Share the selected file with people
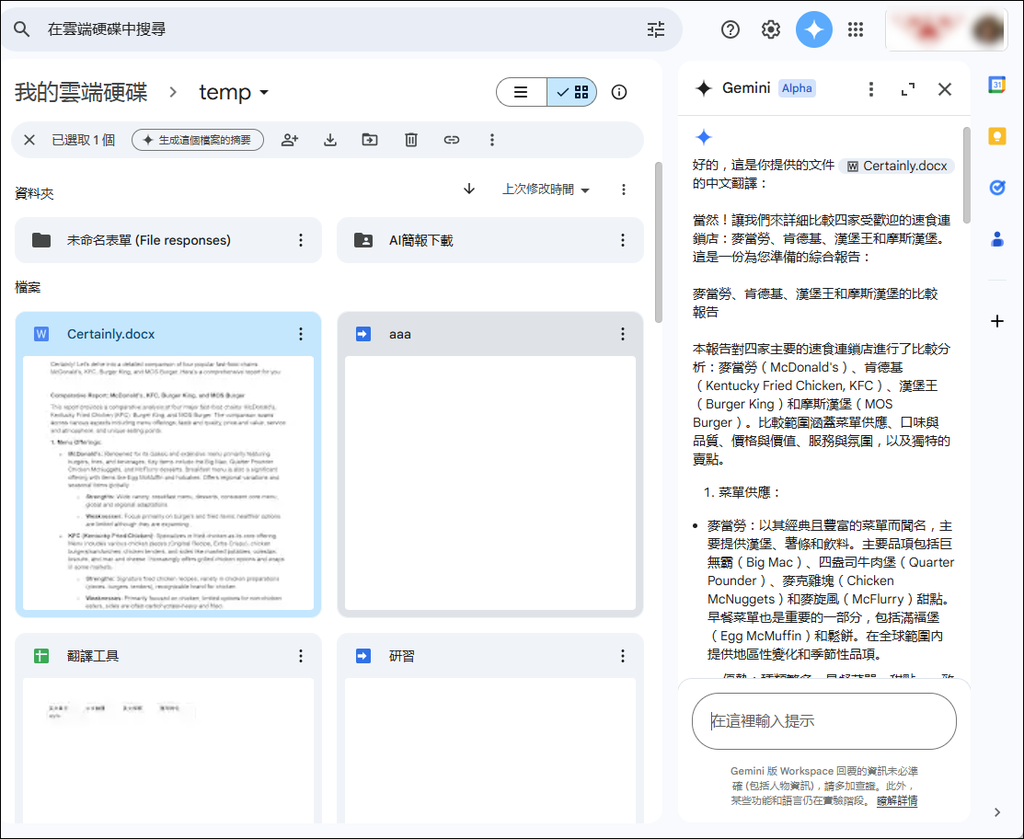 (x=290, y=140)
